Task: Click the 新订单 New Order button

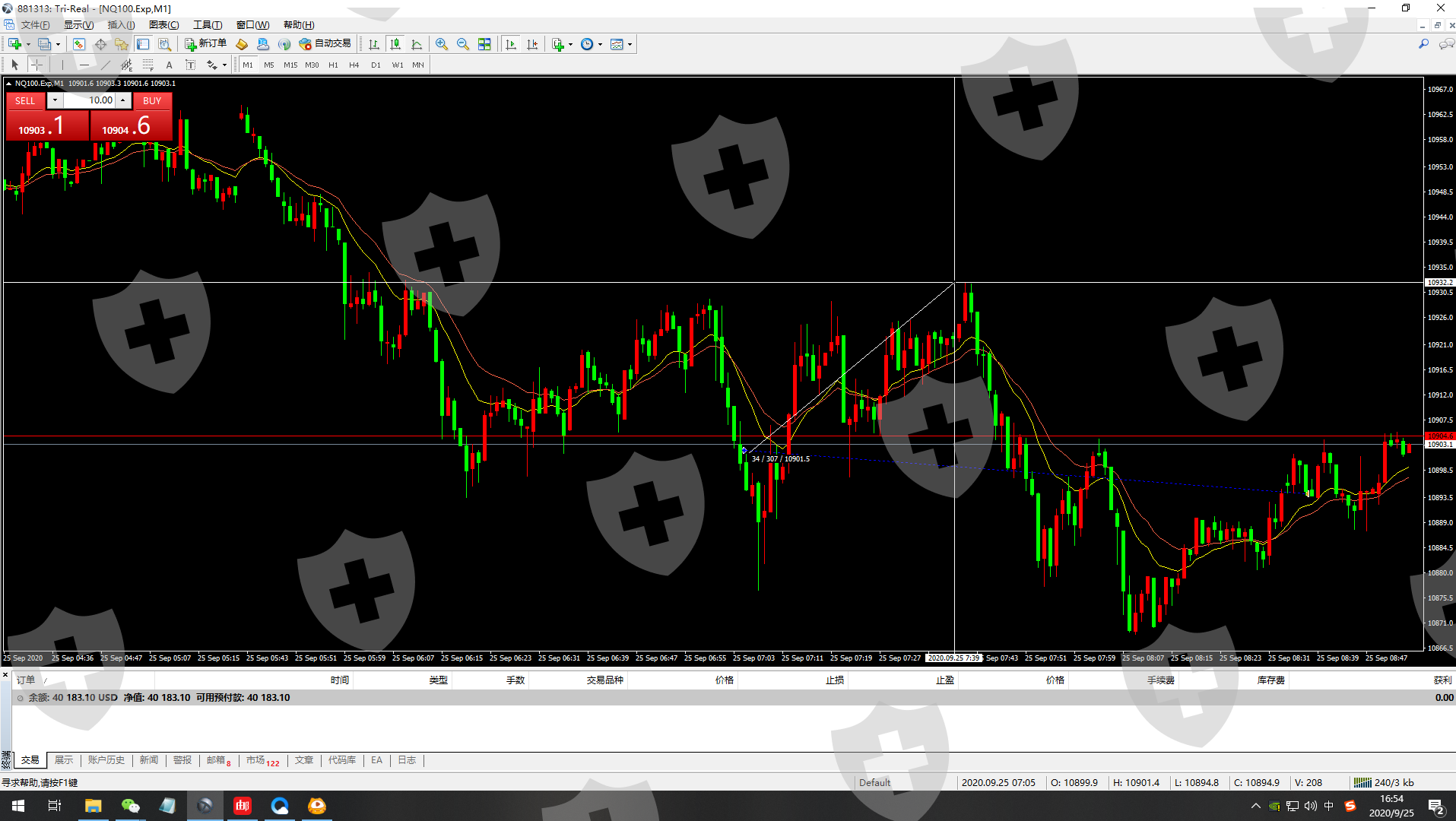Action: click(x=206, y=44)
